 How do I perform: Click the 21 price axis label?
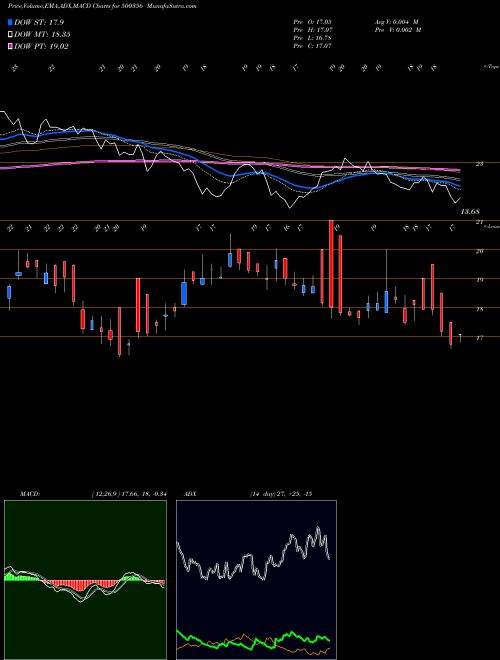point(479,222)
